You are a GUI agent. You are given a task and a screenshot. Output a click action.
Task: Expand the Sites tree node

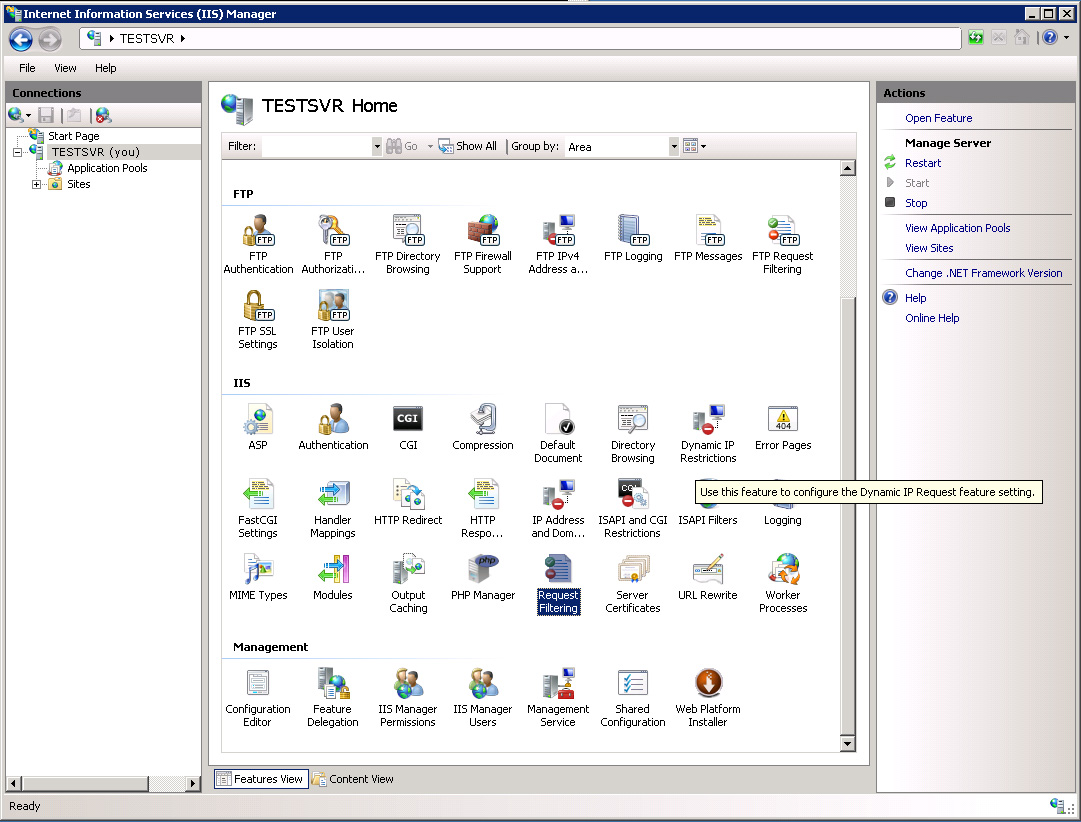pos(37,184)
